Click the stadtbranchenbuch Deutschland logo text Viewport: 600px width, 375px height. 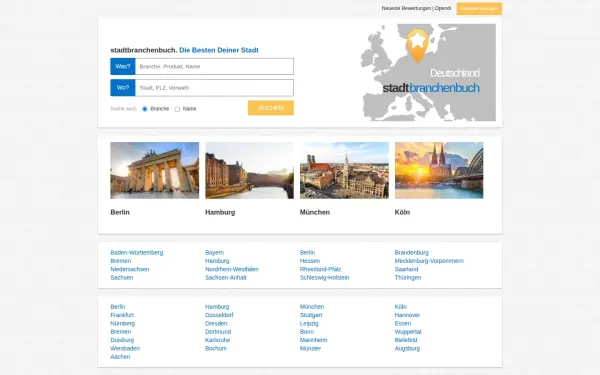(x=431, y=81)
